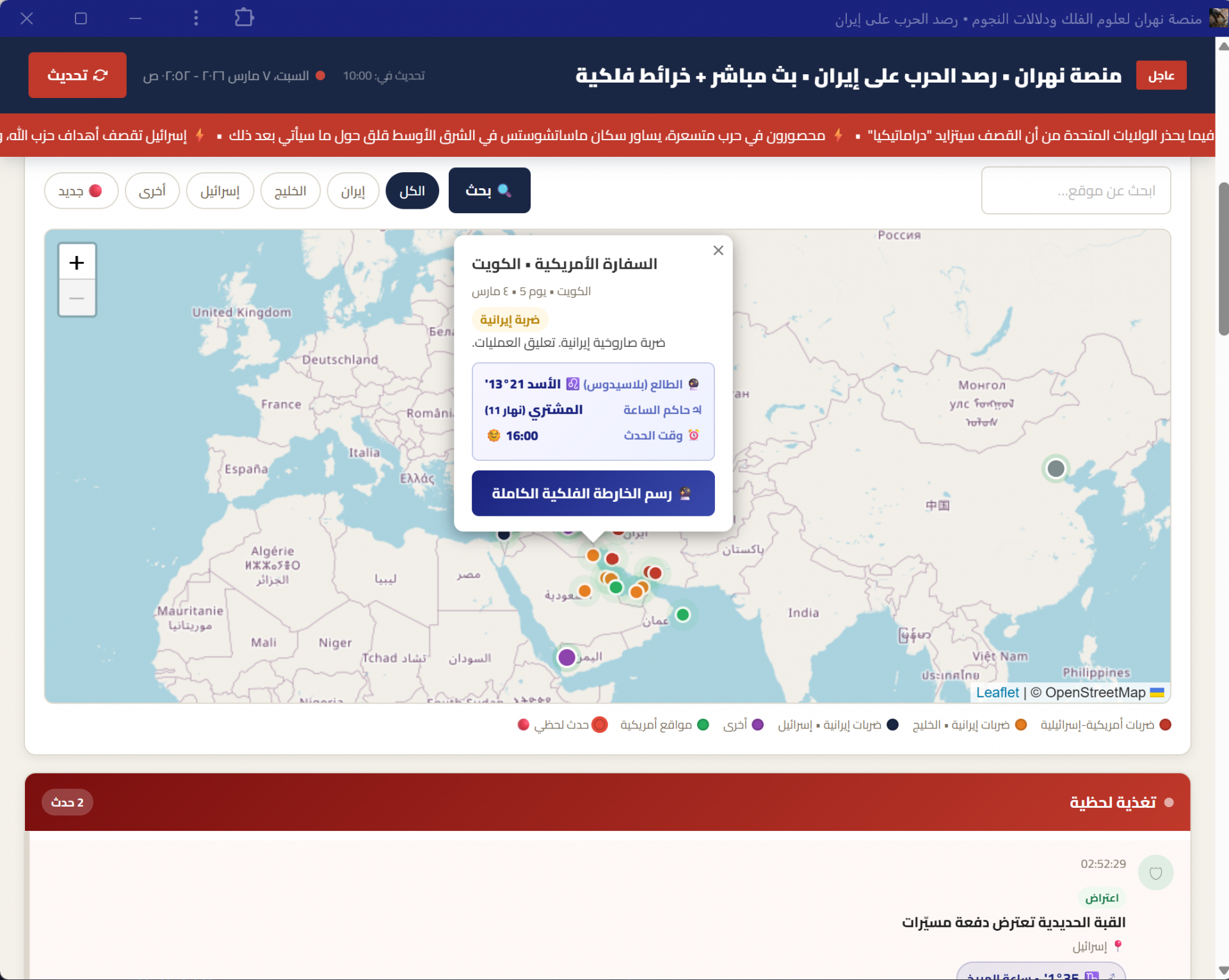Click the dark بحث search button

(x=489, y=191)
